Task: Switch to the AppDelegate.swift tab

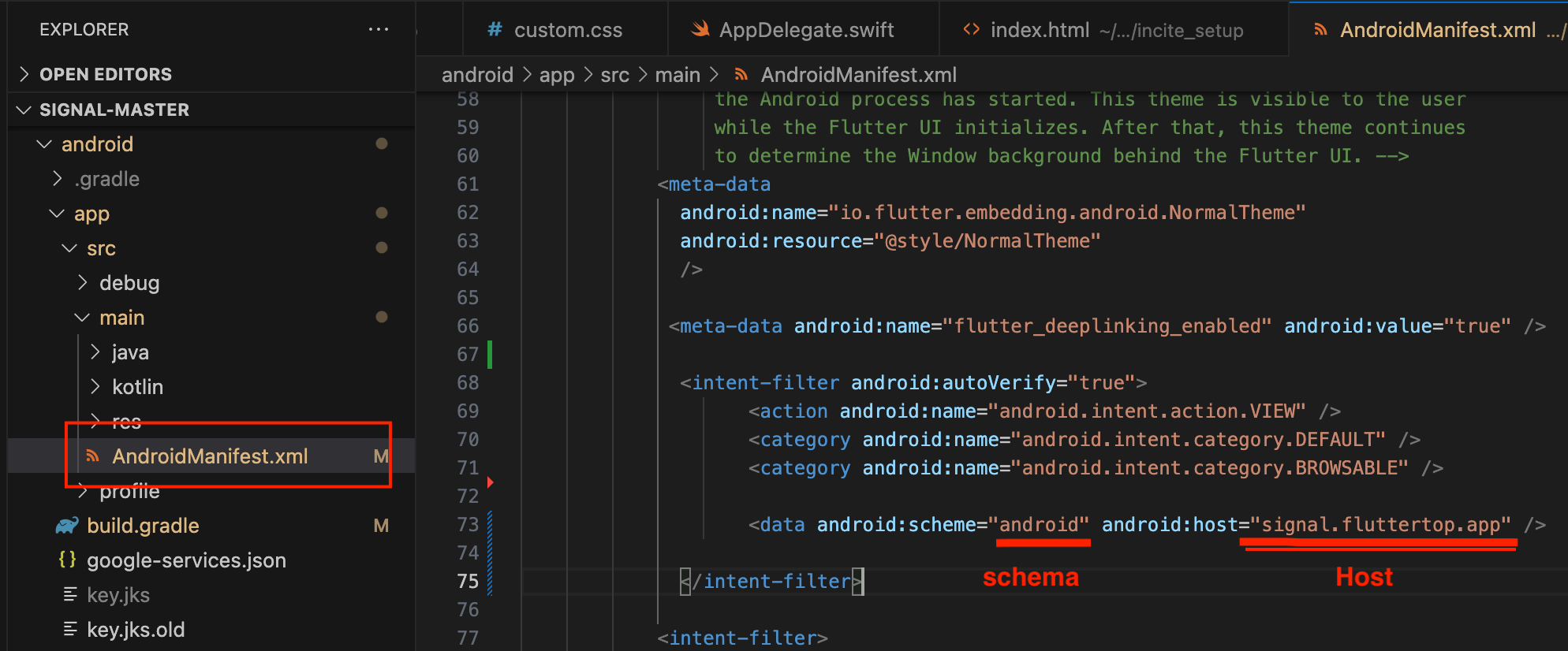Action: pyautogui.click(x=806, y=30)
